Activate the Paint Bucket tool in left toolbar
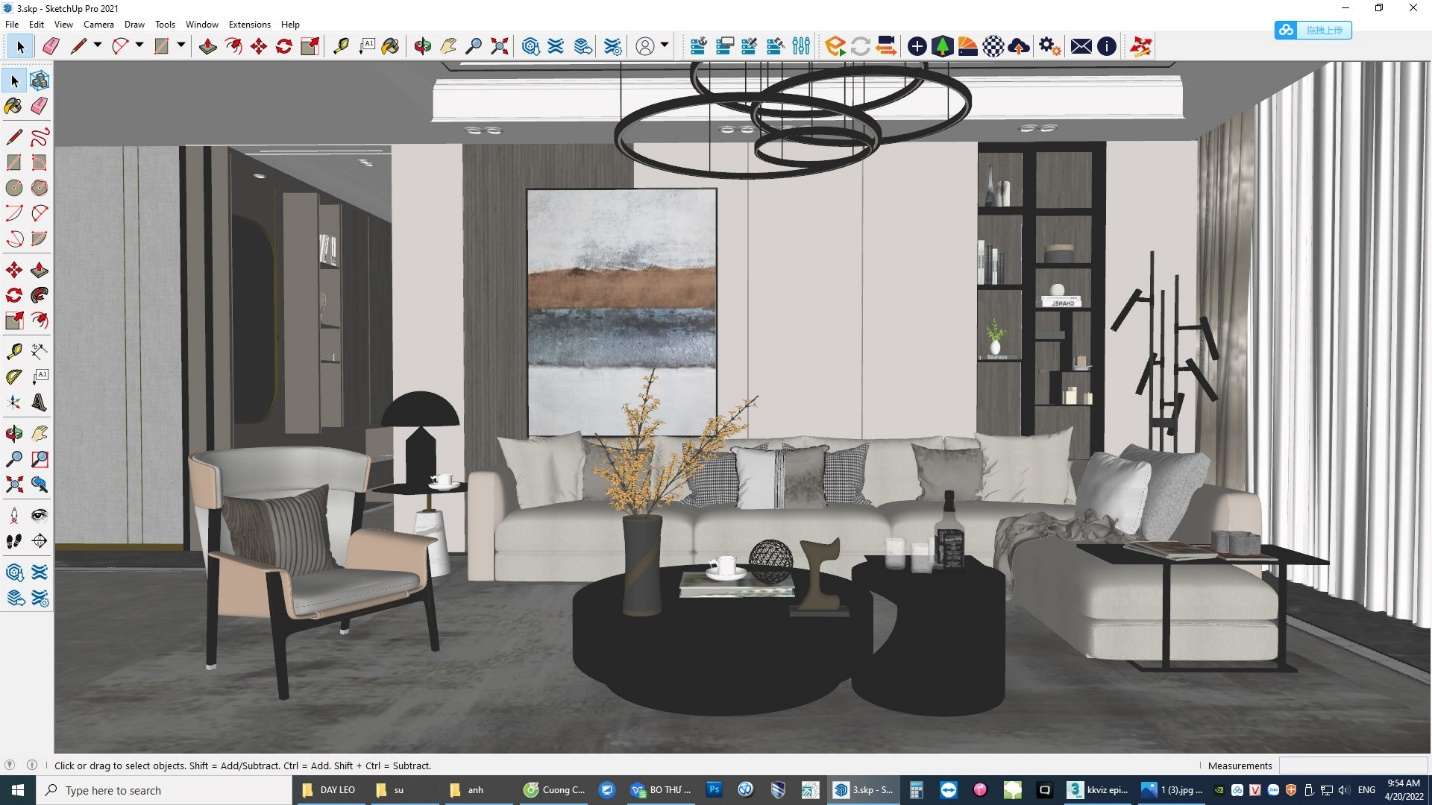This screenshot has height=805, width=1432. coord(14,106)
